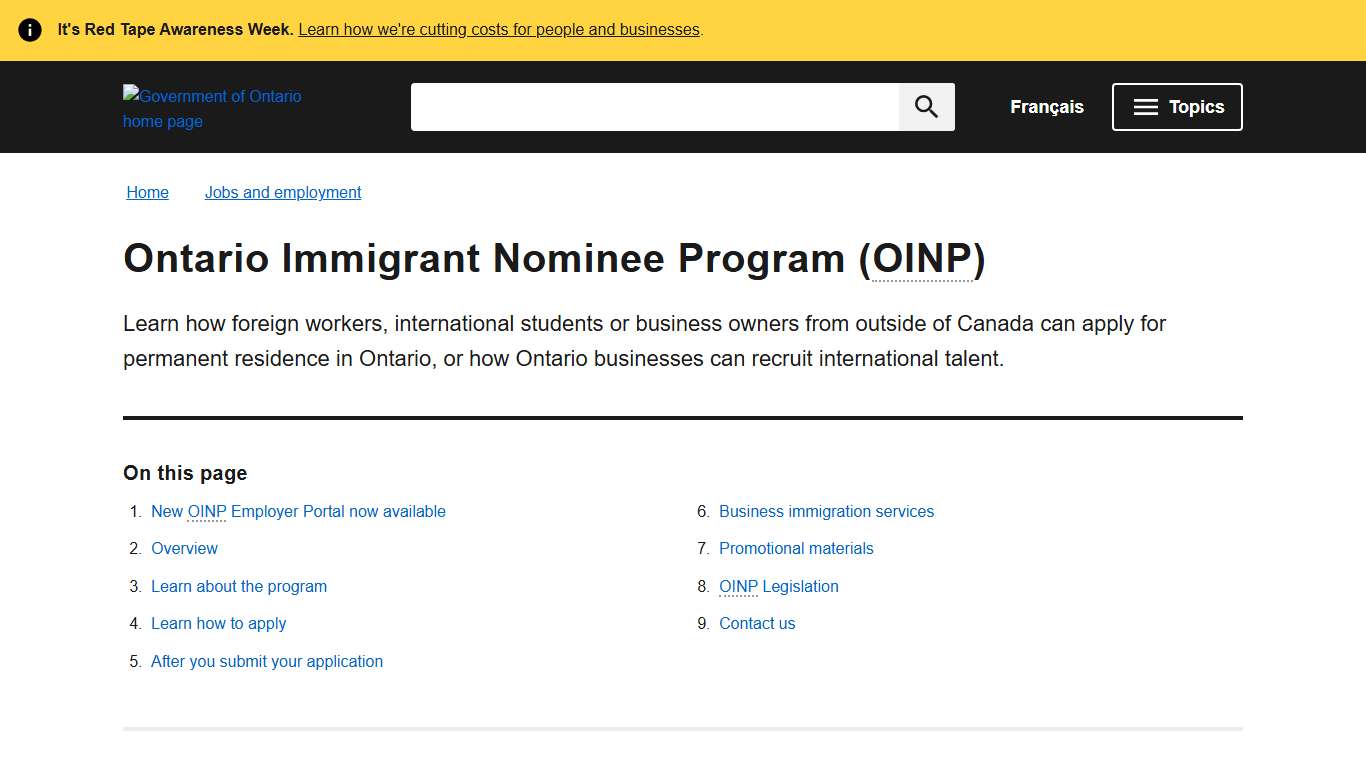
Task: Open the Topics navigation menu
Action: coord(1177,106)
